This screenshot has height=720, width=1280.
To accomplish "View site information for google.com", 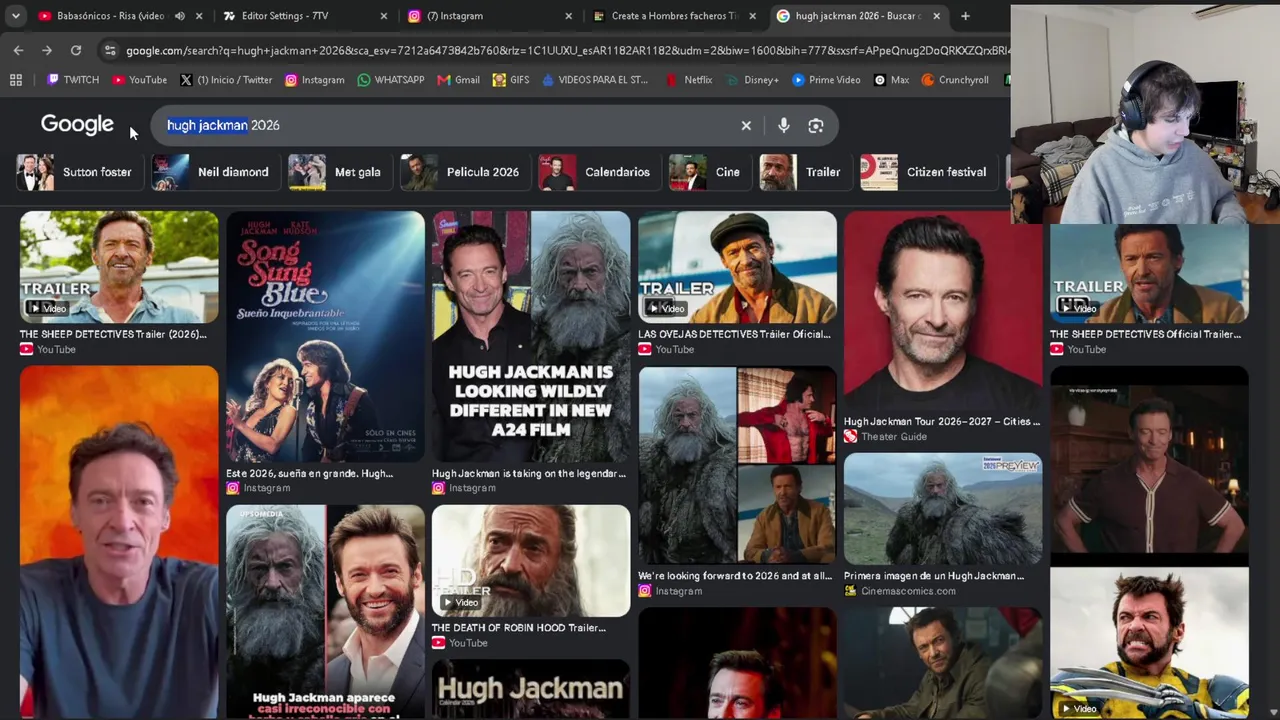I will coord(110,50).
